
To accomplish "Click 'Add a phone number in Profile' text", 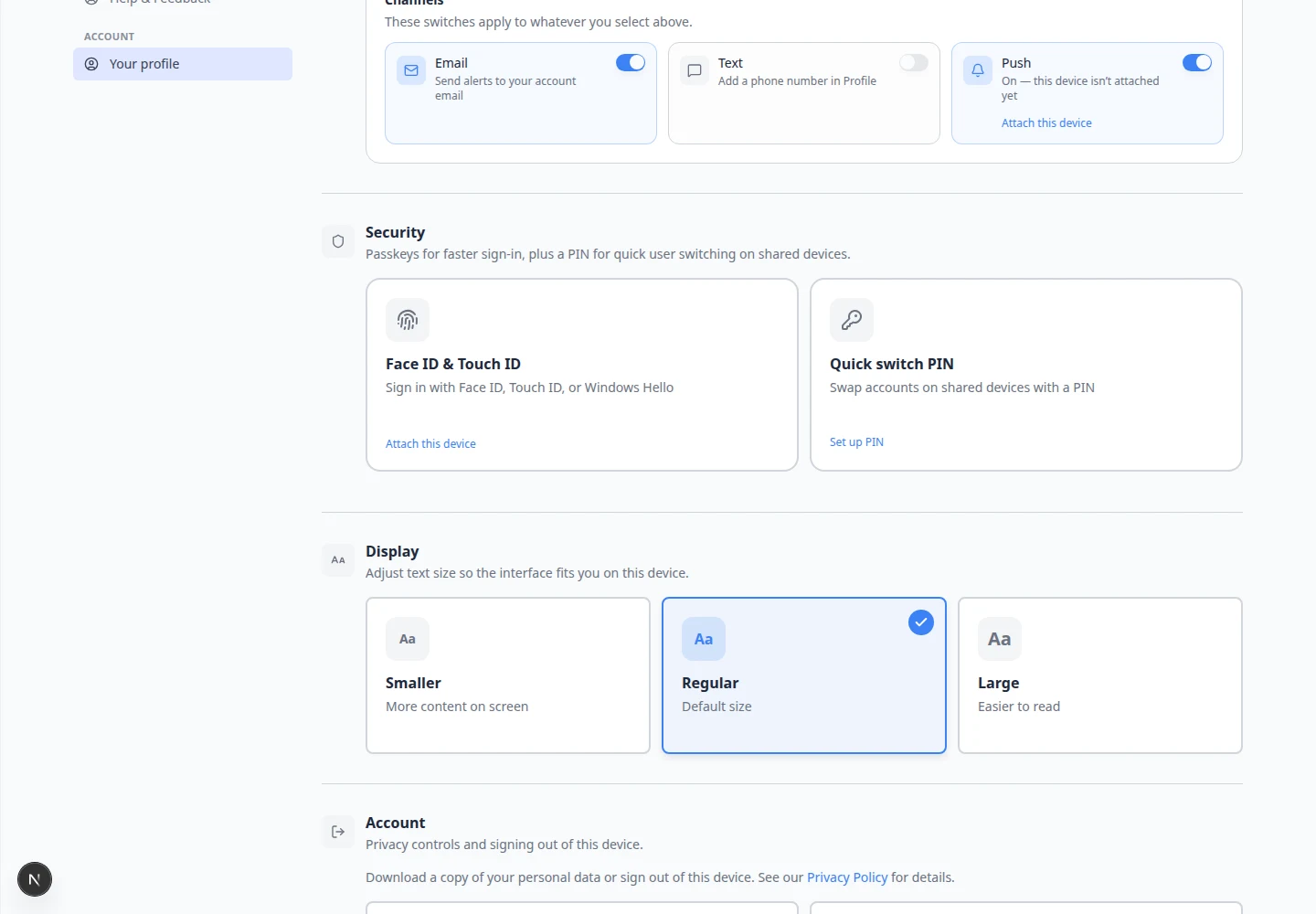I will coord(797,81).
